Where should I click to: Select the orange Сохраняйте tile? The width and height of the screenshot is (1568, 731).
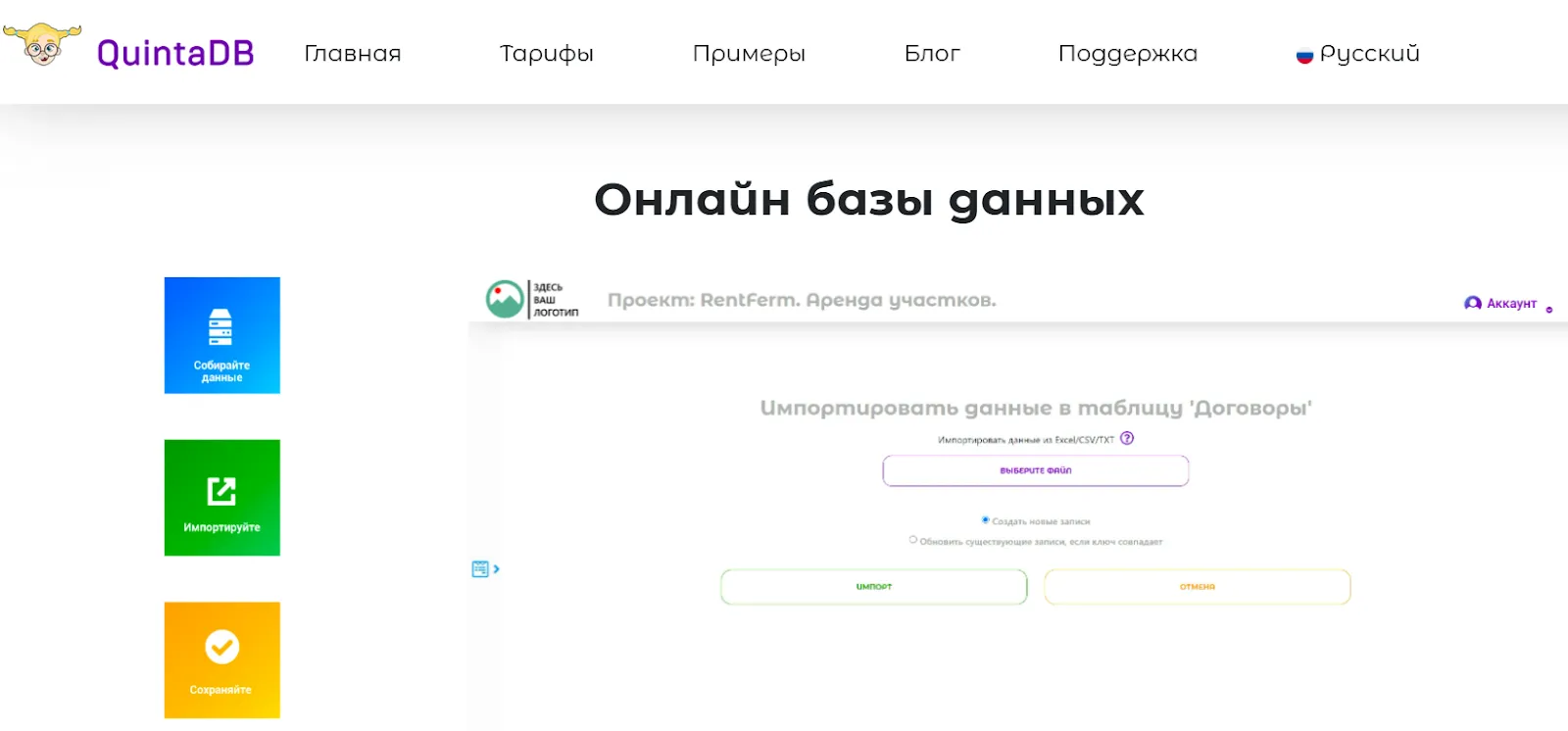(222, 660)
